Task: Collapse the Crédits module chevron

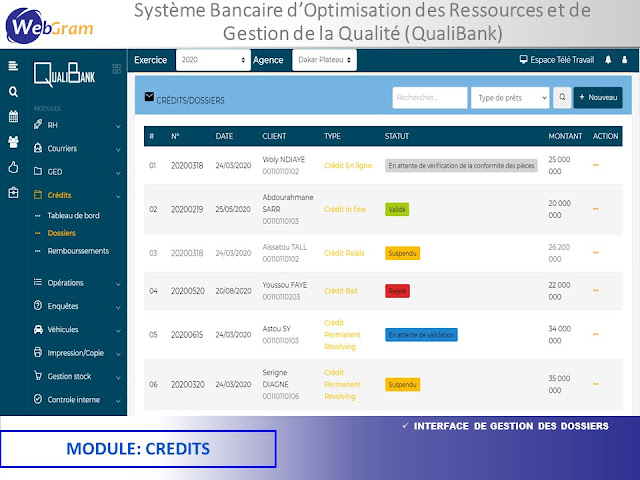Action: 118,196
